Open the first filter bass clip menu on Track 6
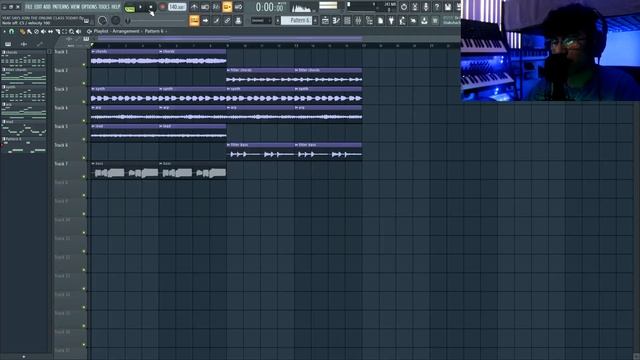This screenshot has height=360, width=640. [228, 145]
